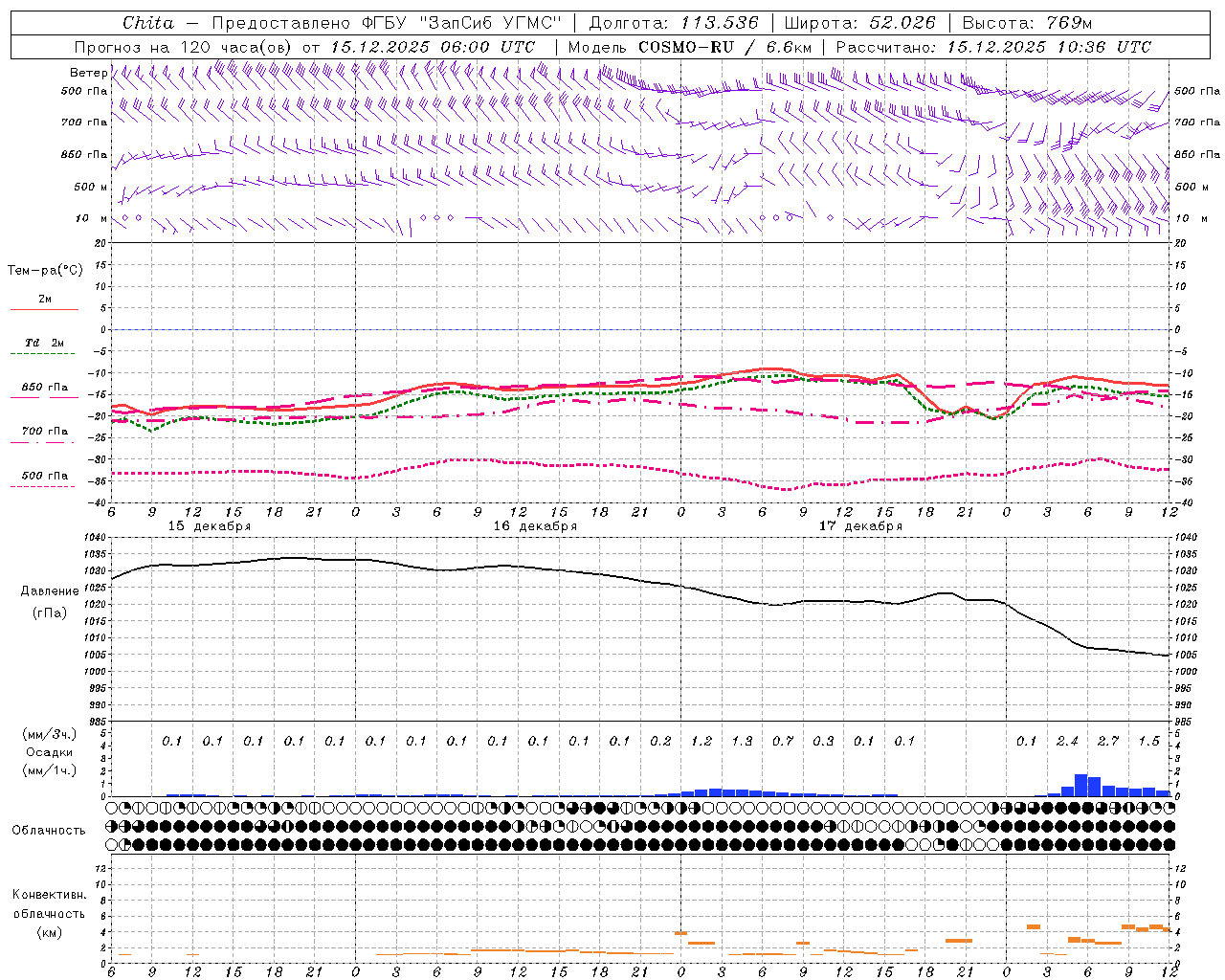Select the precipitation value 1.2
The width and height of the screenshot is (1225, 980).
click(x=702, y=742)
